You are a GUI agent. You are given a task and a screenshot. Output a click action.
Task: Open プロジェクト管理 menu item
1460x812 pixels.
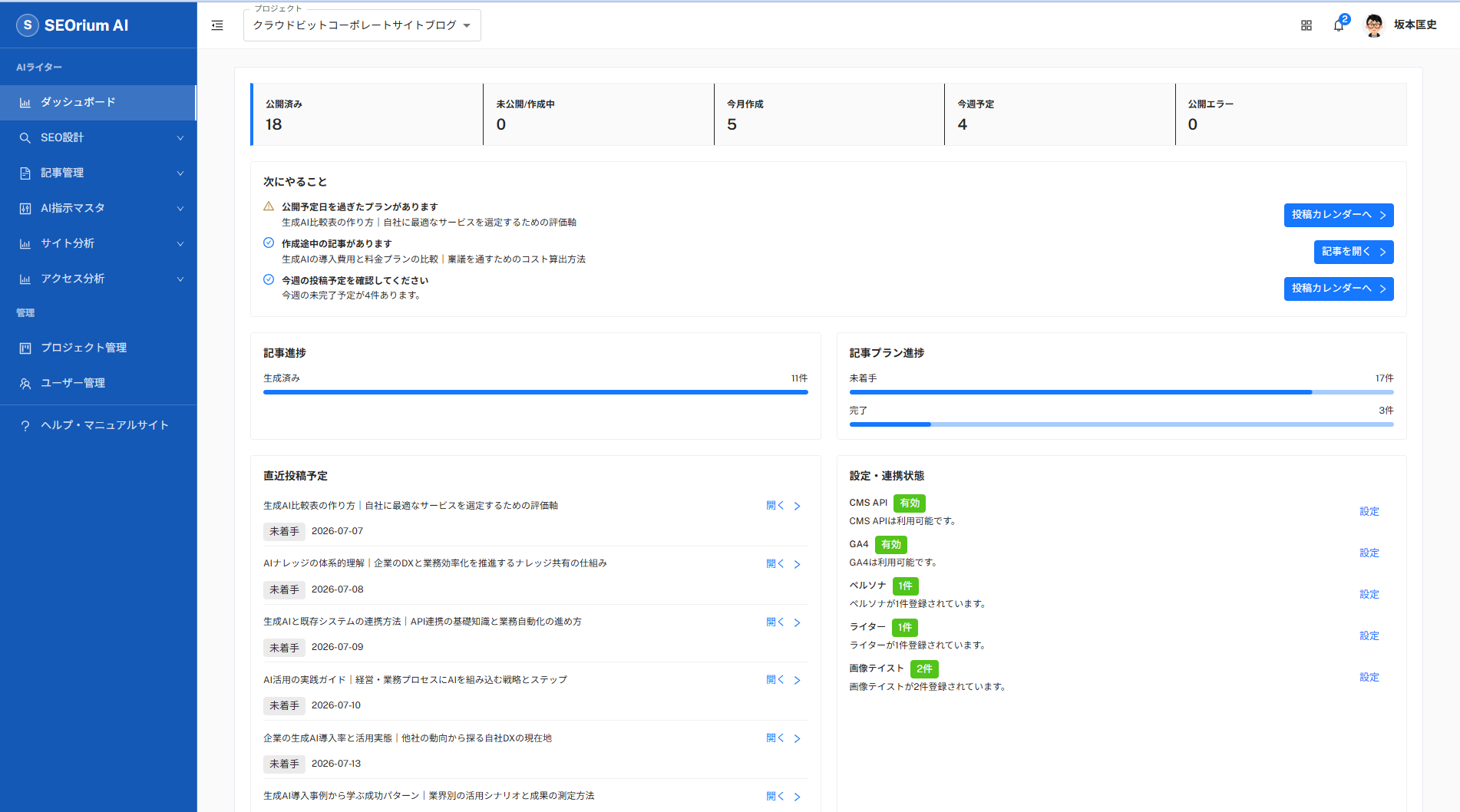point(98,348)
